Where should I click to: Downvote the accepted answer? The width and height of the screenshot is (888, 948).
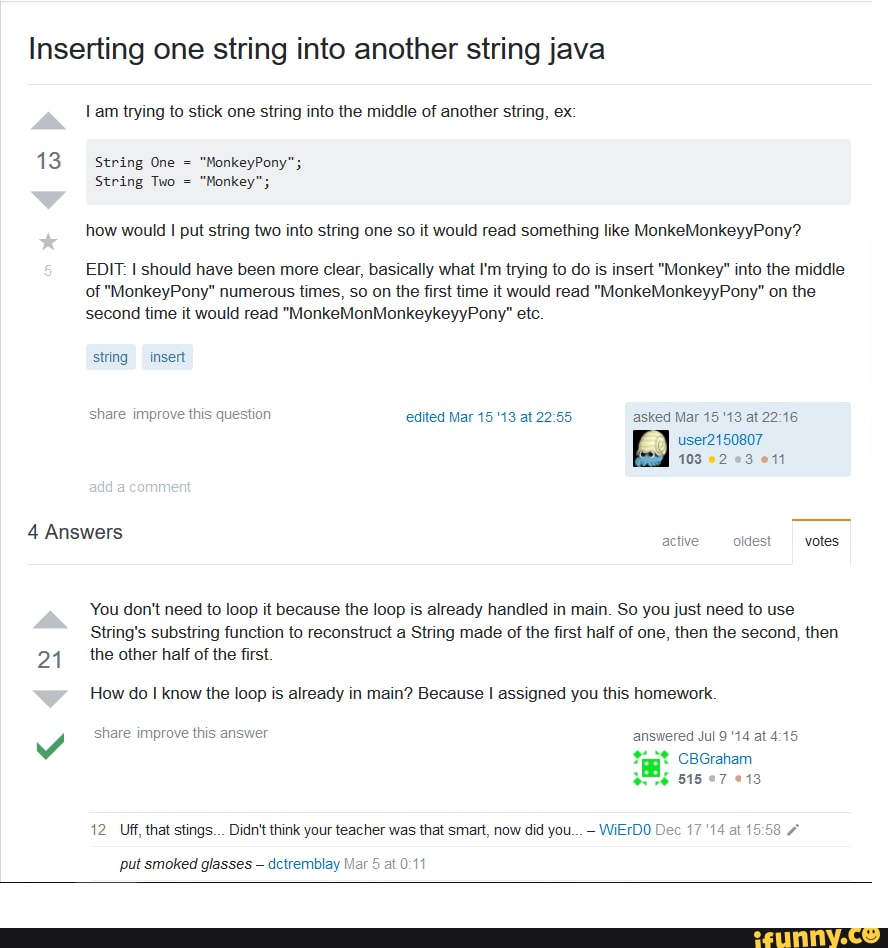[50, 697]
